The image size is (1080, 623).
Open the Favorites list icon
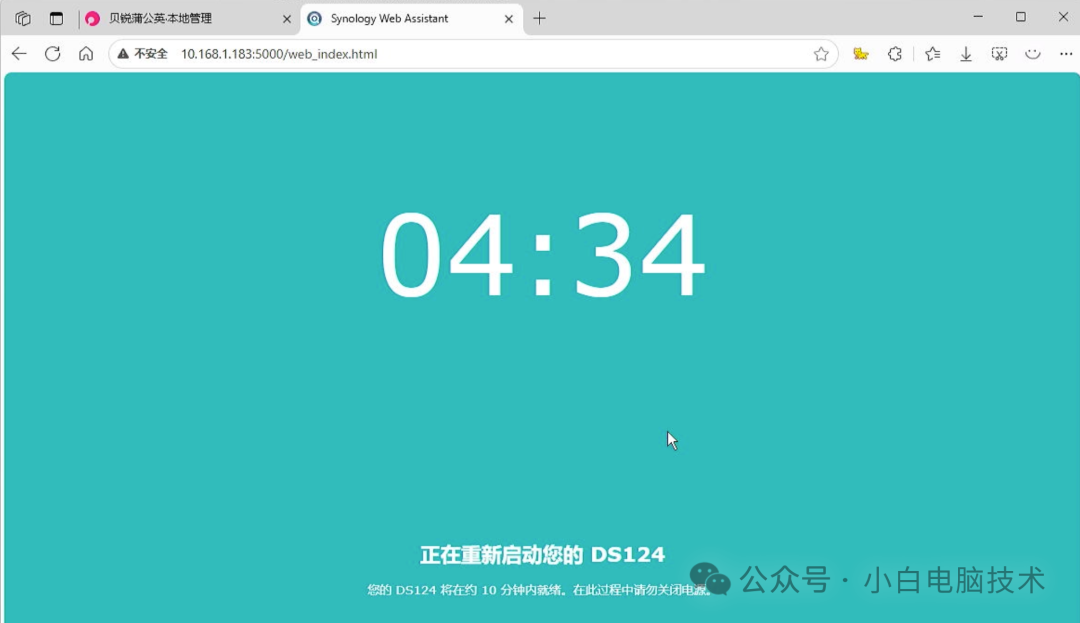(932, 53)
